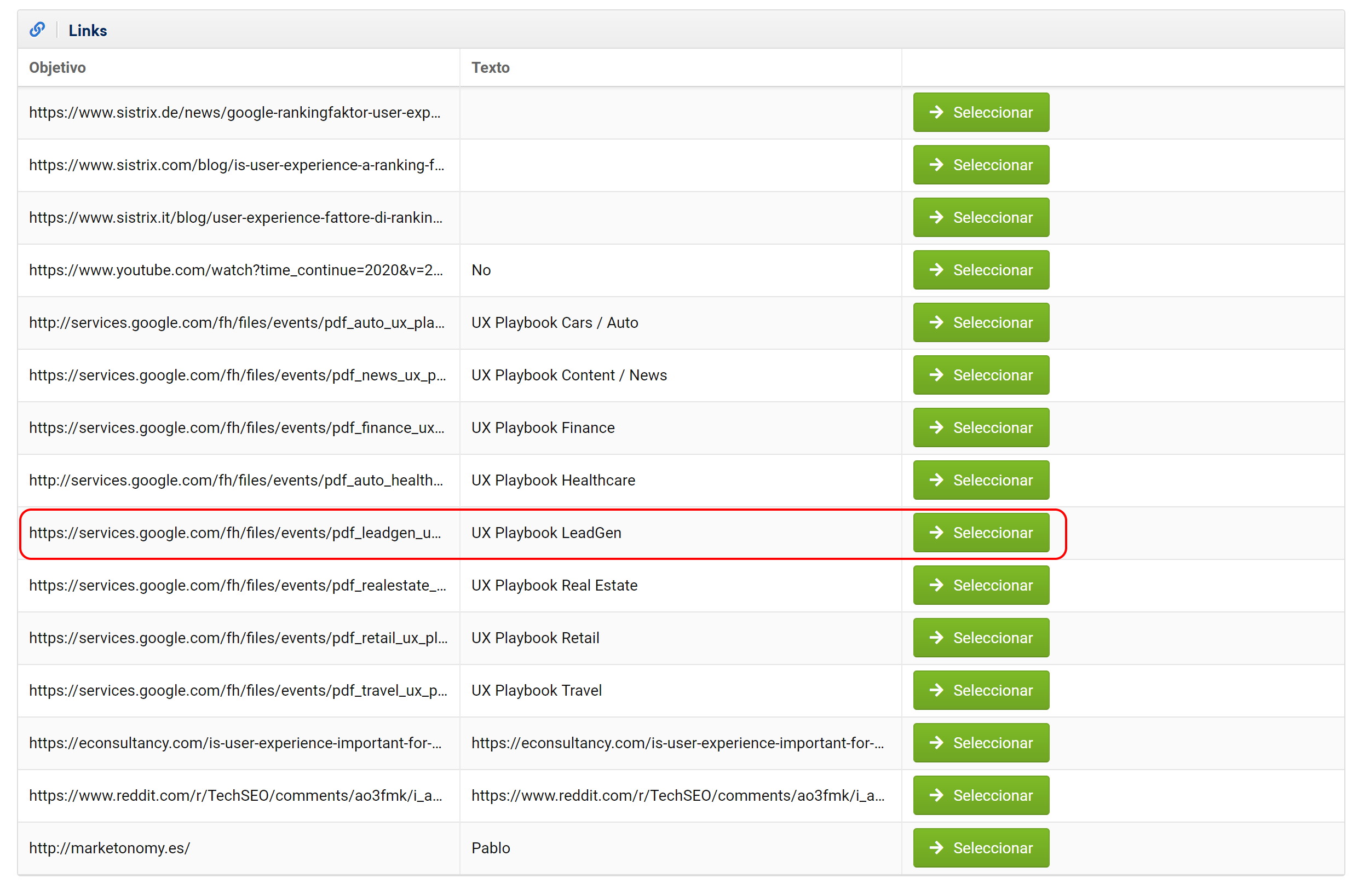The image size is (1364, 896).
Task: Click the Texto column header
Action: click(x=490, y=68)
